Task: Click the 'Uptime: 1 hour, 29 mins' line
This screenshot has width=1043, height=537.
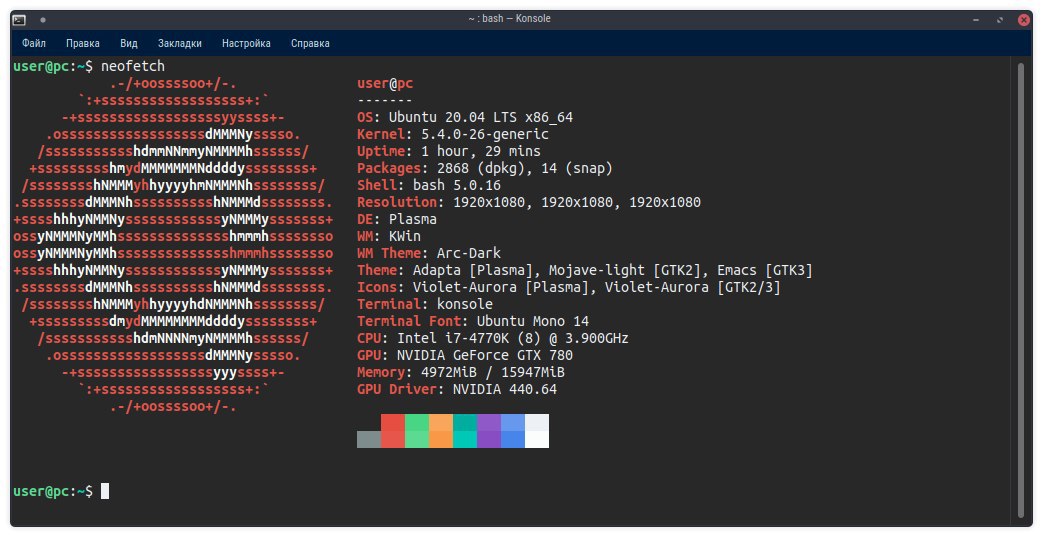Action: click(449, 152)
